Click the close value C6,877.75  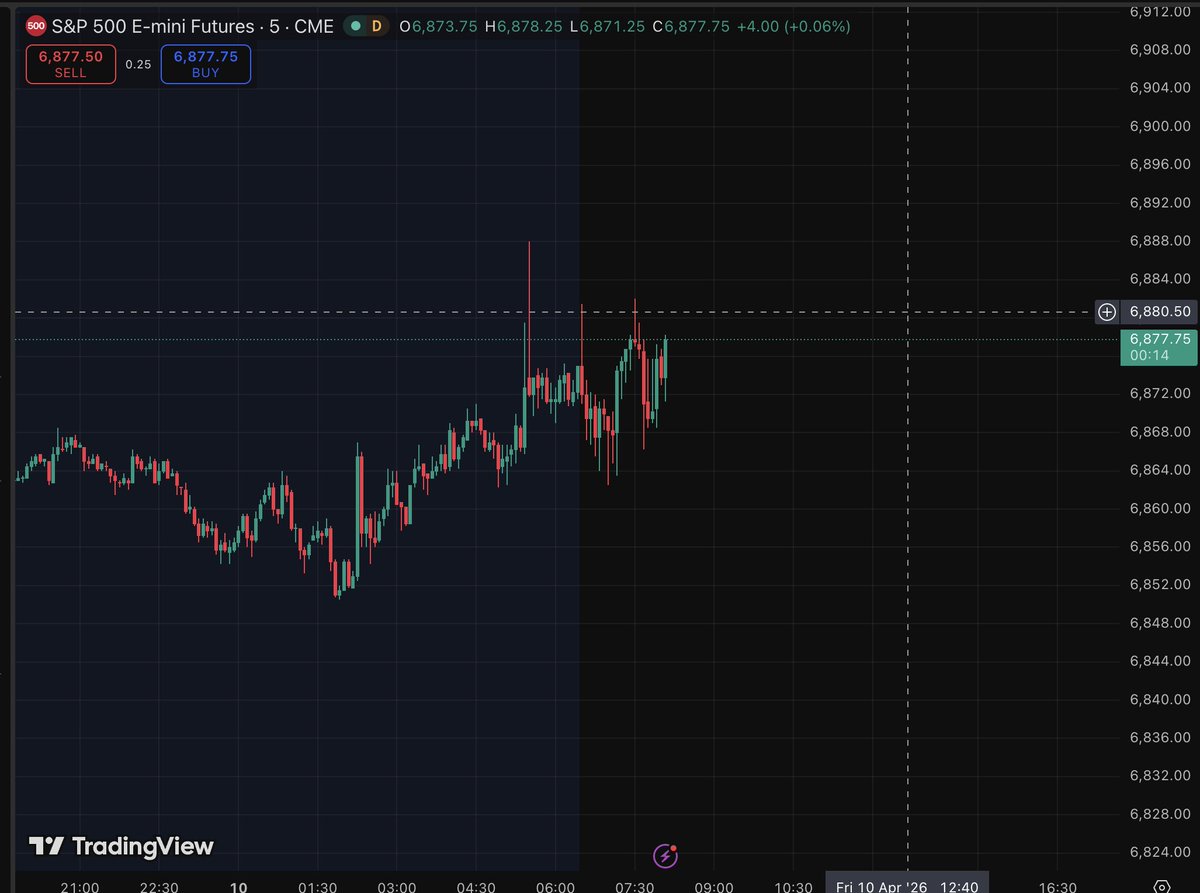(x=691, y=26)
